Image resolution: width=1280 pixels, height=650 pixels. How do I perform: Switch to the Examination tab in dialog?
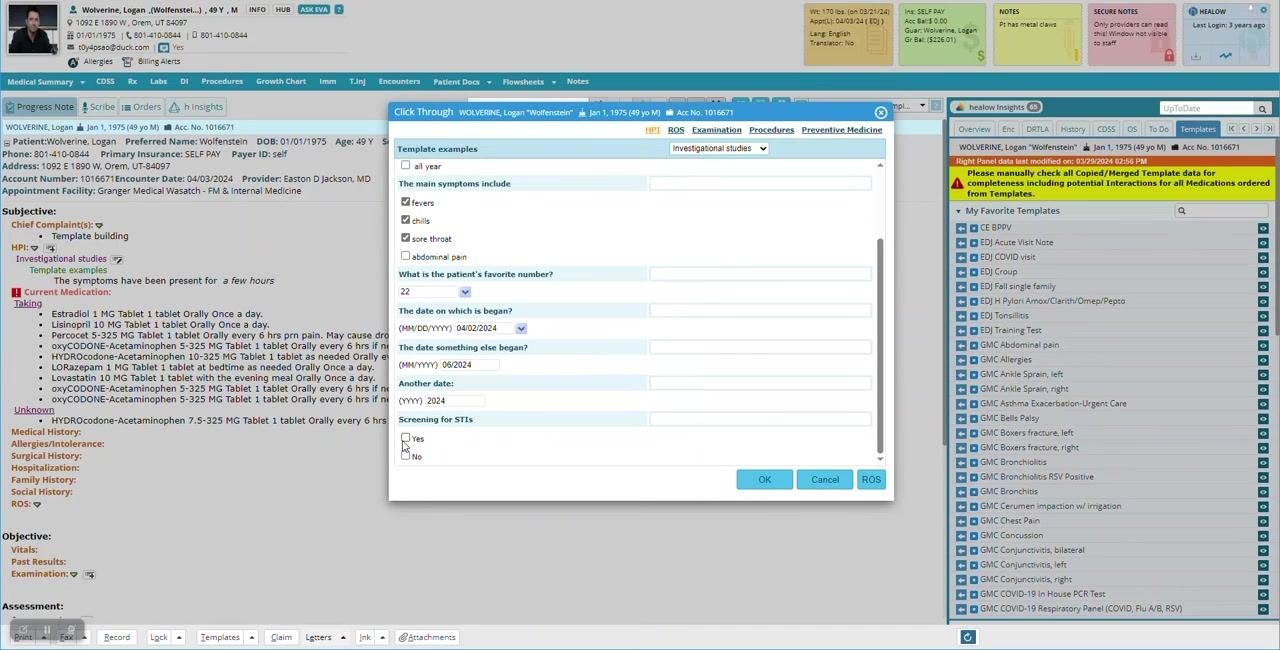[x=717, y=130]
